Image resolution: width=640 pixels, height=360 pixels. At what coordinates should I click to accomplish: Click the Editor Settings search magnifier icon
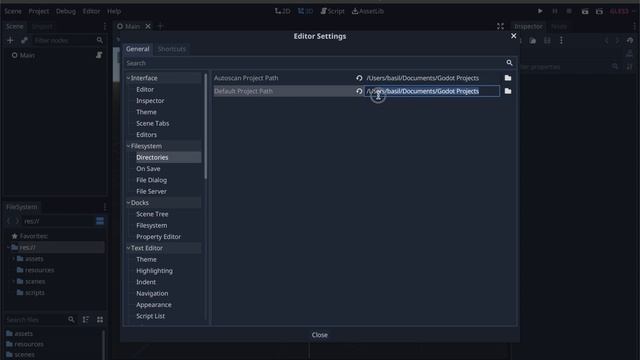tap(509, 63)
